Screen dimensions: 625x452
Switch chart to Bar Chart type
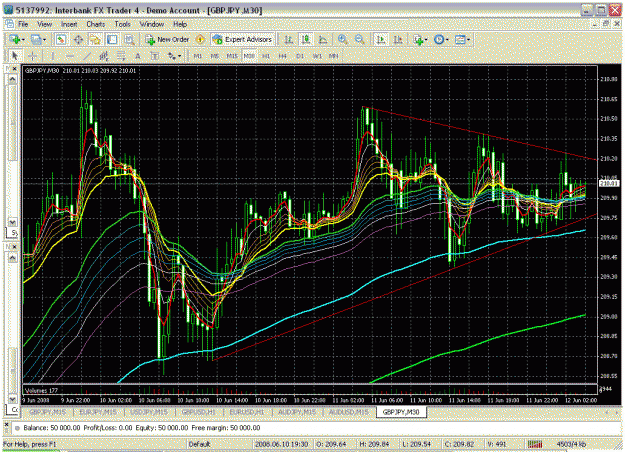(289, 39)
